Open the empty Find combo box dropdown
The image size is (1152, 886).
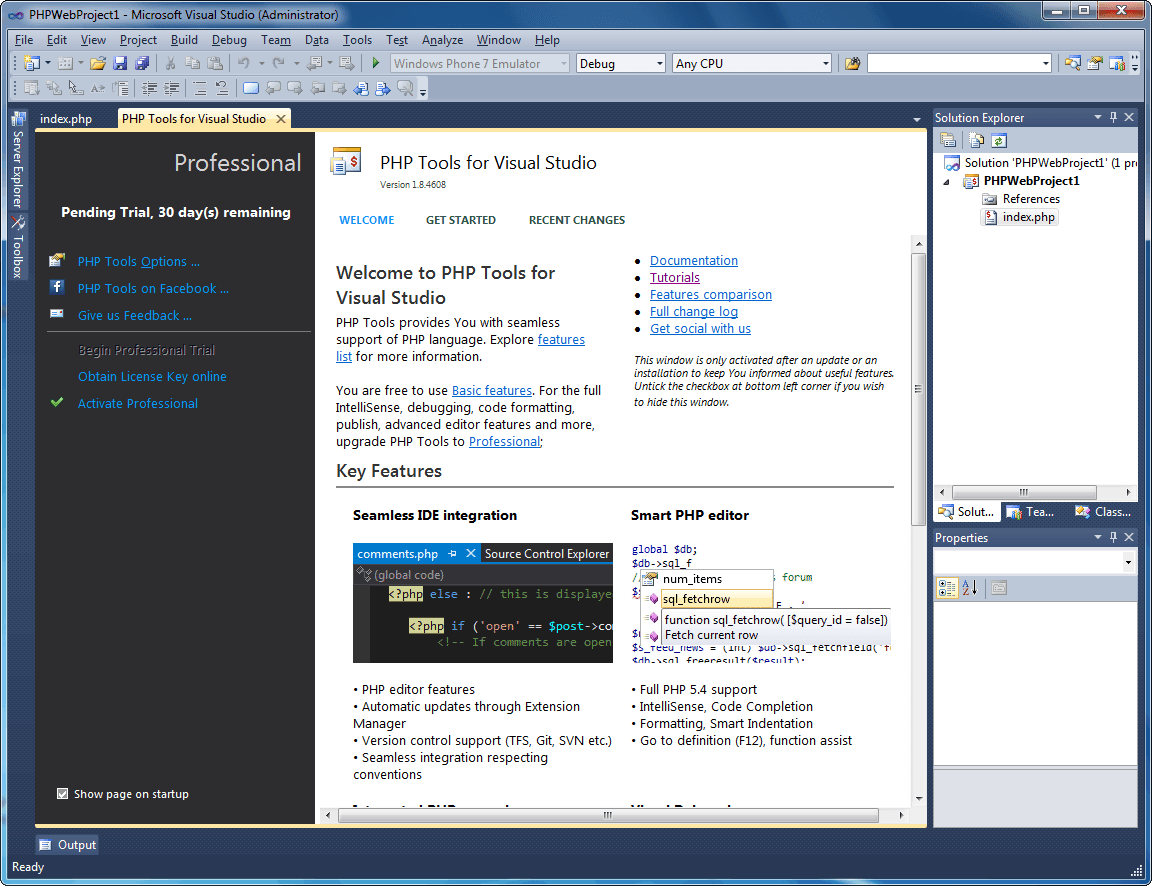pyautogui.click(x=1045, y=64)
